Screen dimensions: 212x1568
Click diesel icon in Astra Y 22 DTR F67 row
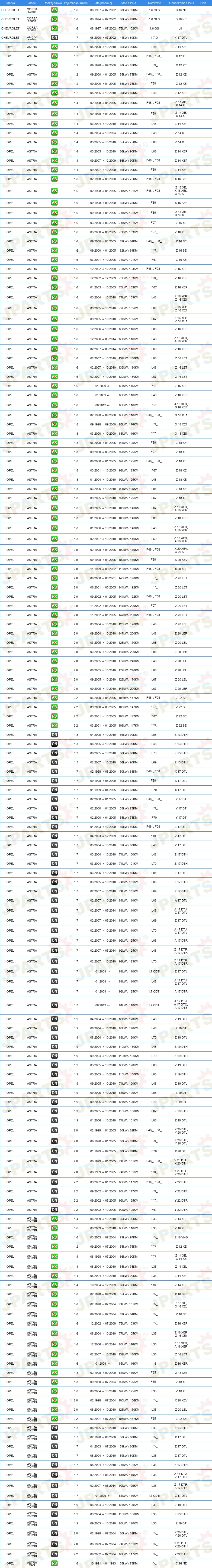tap(54, 1210)
